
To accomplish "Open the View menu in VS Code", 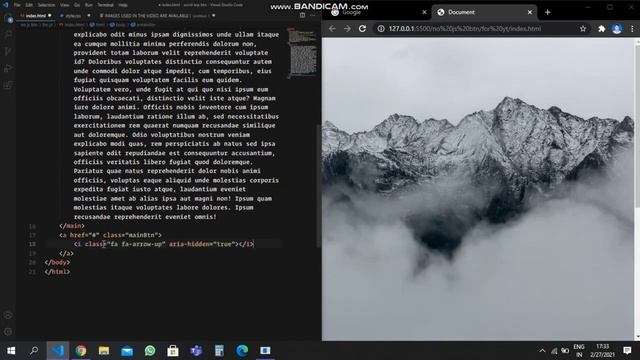I will (x=64, y=5).
